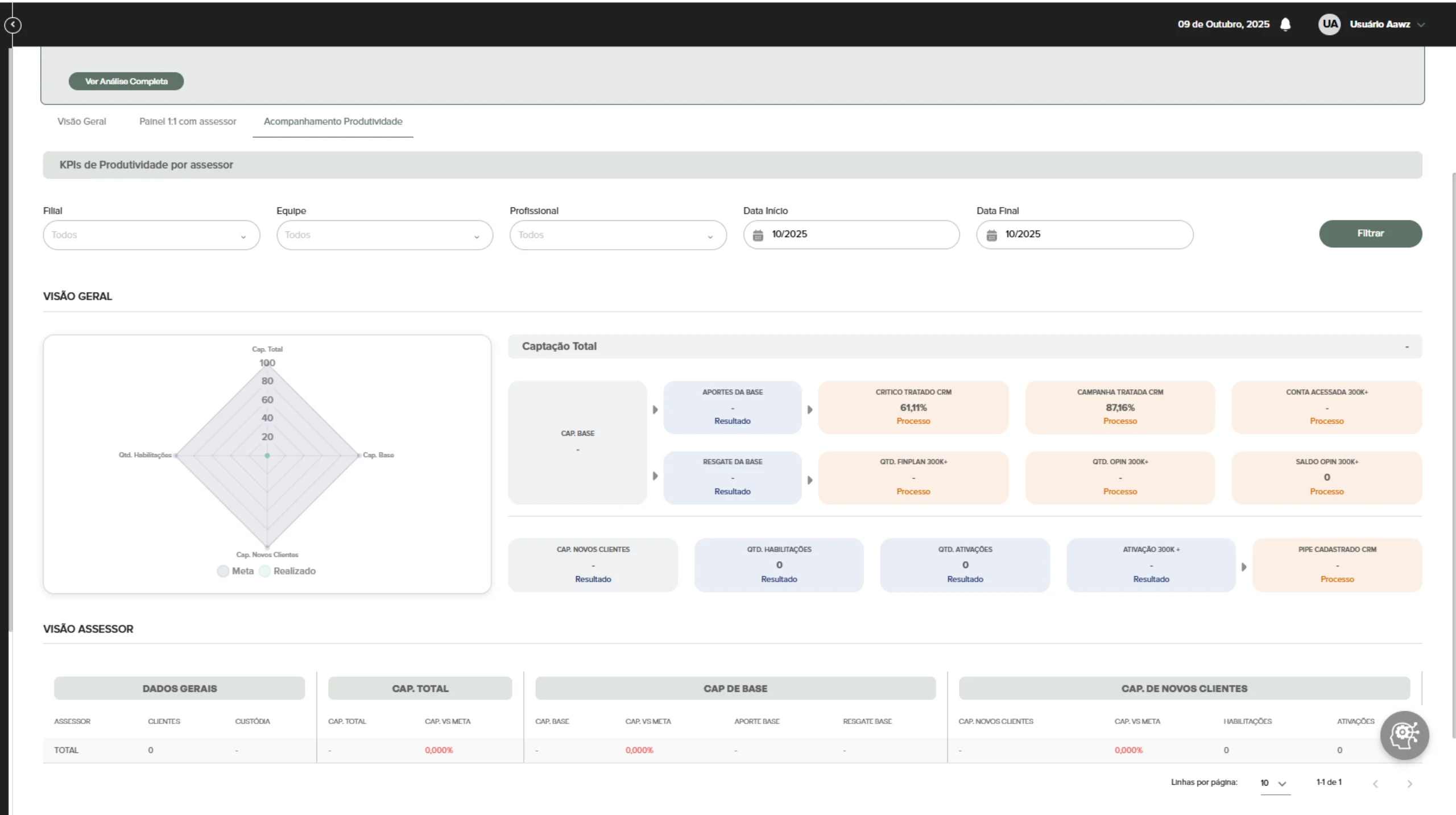Open the Equipe dropdown
The width and height of the screenshot is (1456, 815).
384,235
